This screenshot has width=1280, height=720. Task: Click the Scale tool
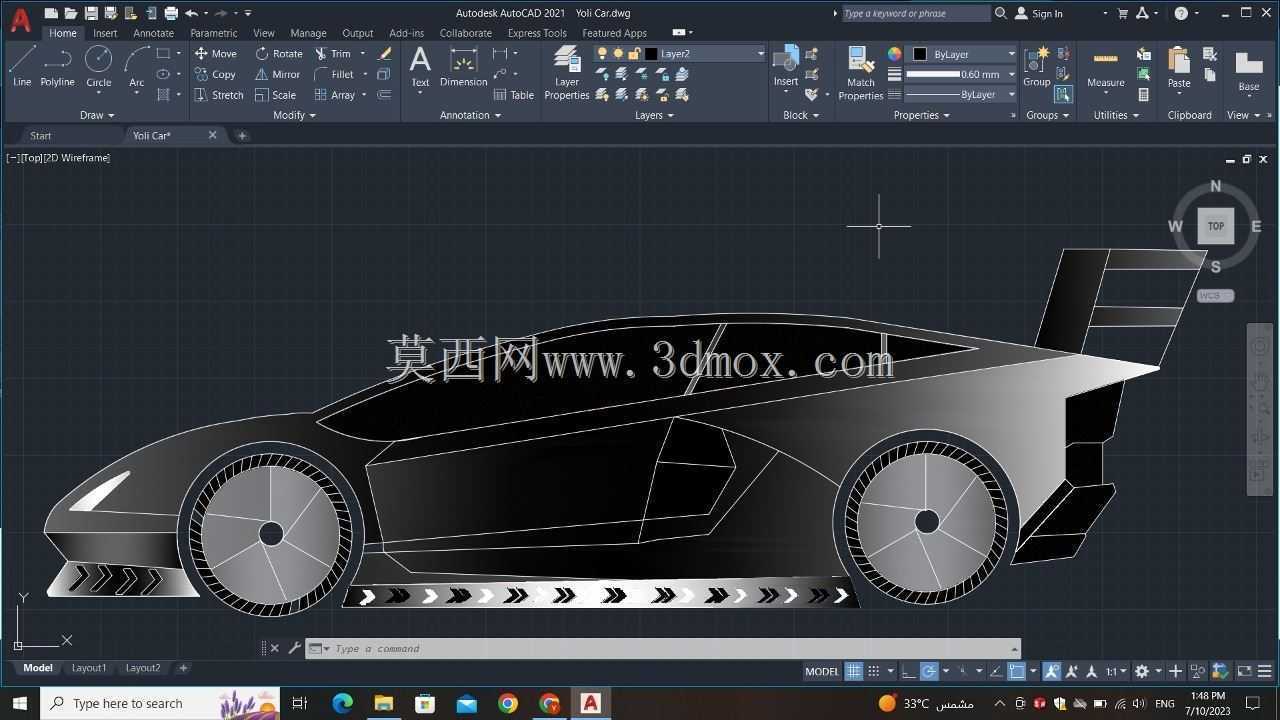(x=275, y=95)
